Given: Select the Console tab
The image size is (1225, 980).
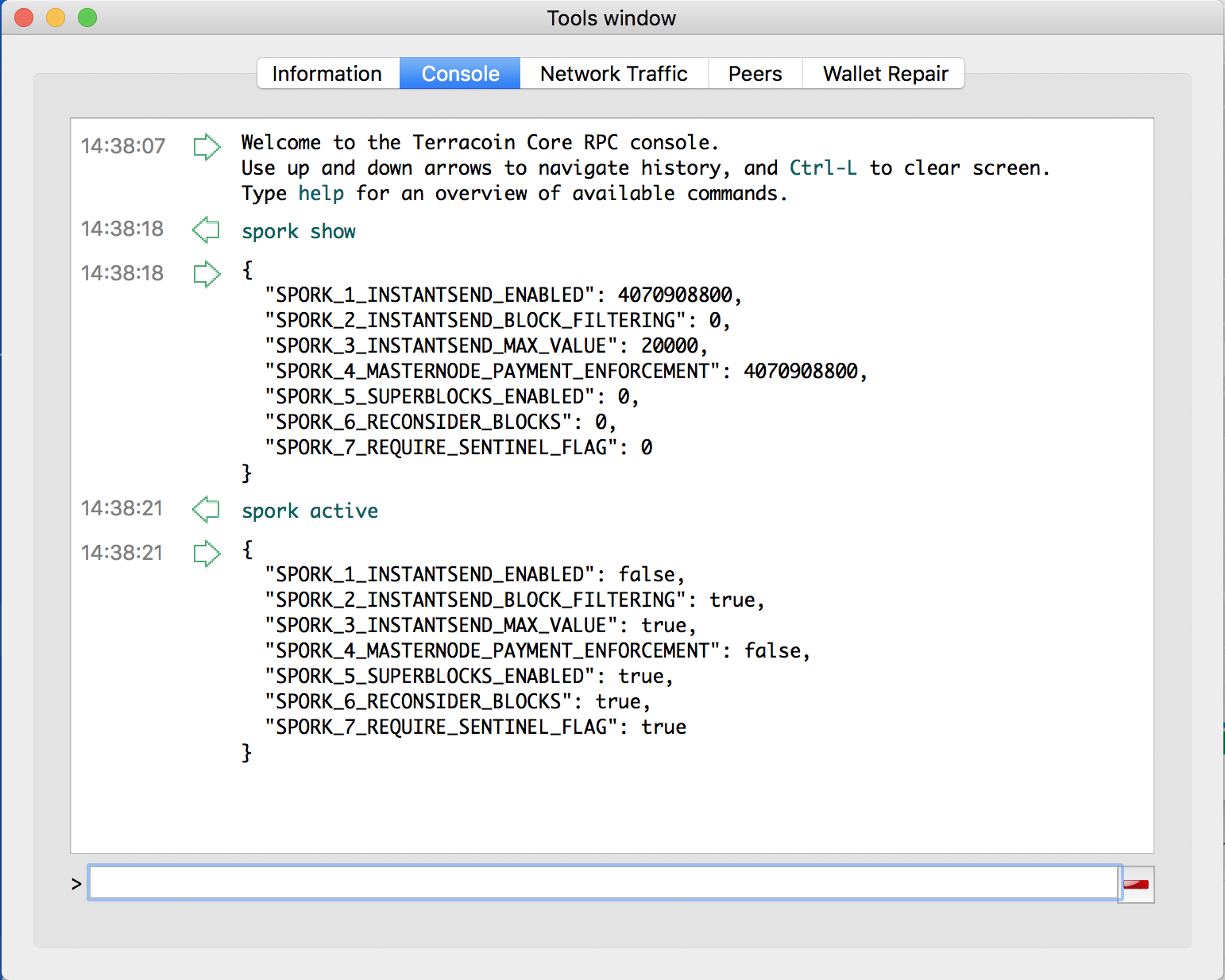Looking at the screenshot, I should [x=460, y=74].
